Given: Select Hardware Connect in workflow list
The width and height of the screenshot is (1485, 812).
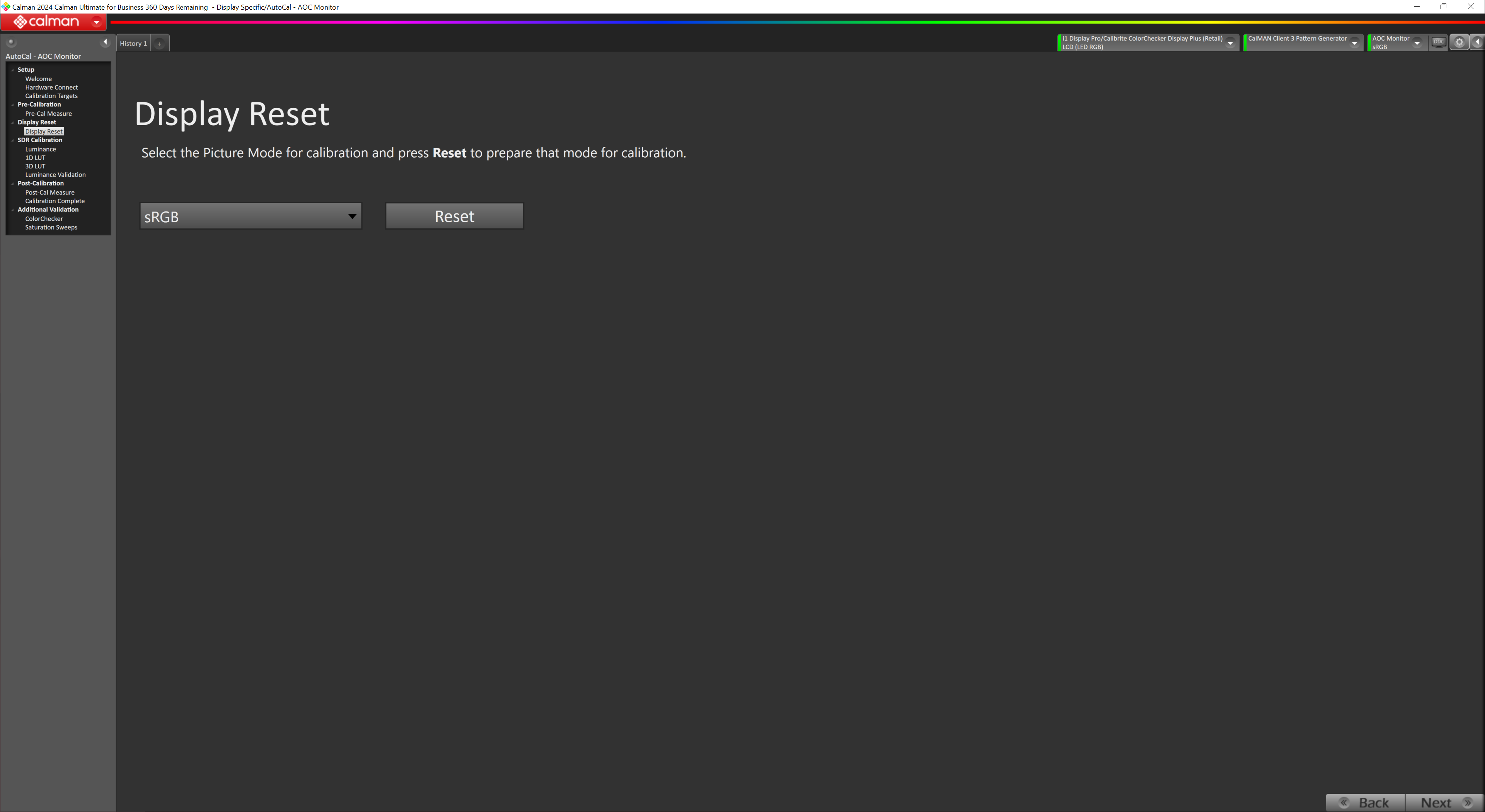Looking at the screenshot, I should pyautogui.click(x=51, y=88).
